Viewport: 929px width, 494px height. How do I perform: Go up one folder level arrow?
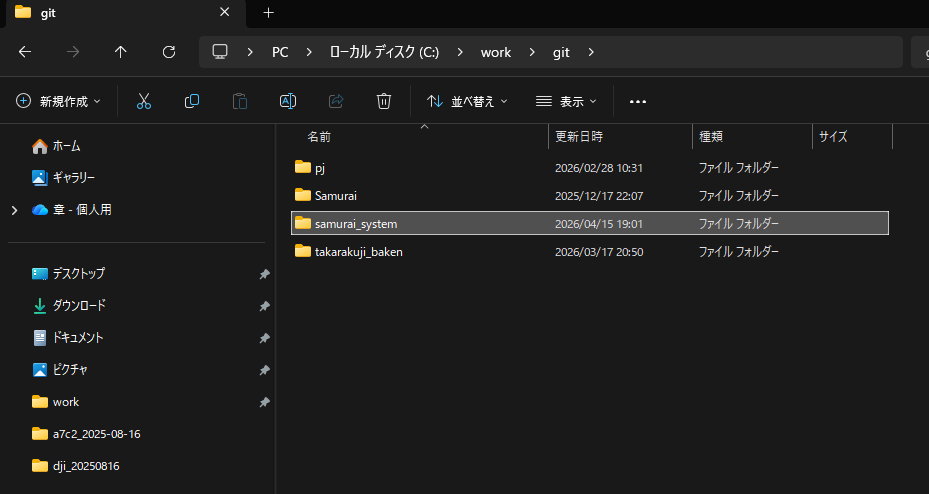coord(121,52)
